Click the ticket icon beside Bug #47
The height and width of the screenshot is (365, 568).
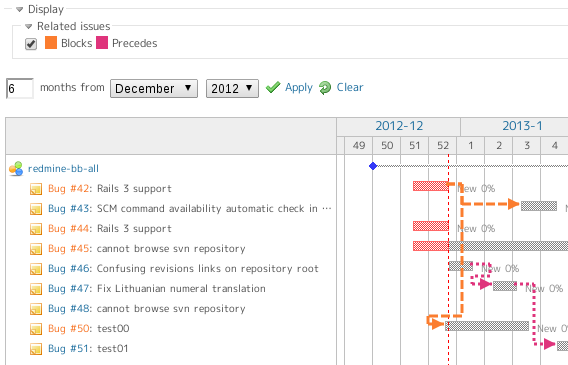tap(36, 289)
